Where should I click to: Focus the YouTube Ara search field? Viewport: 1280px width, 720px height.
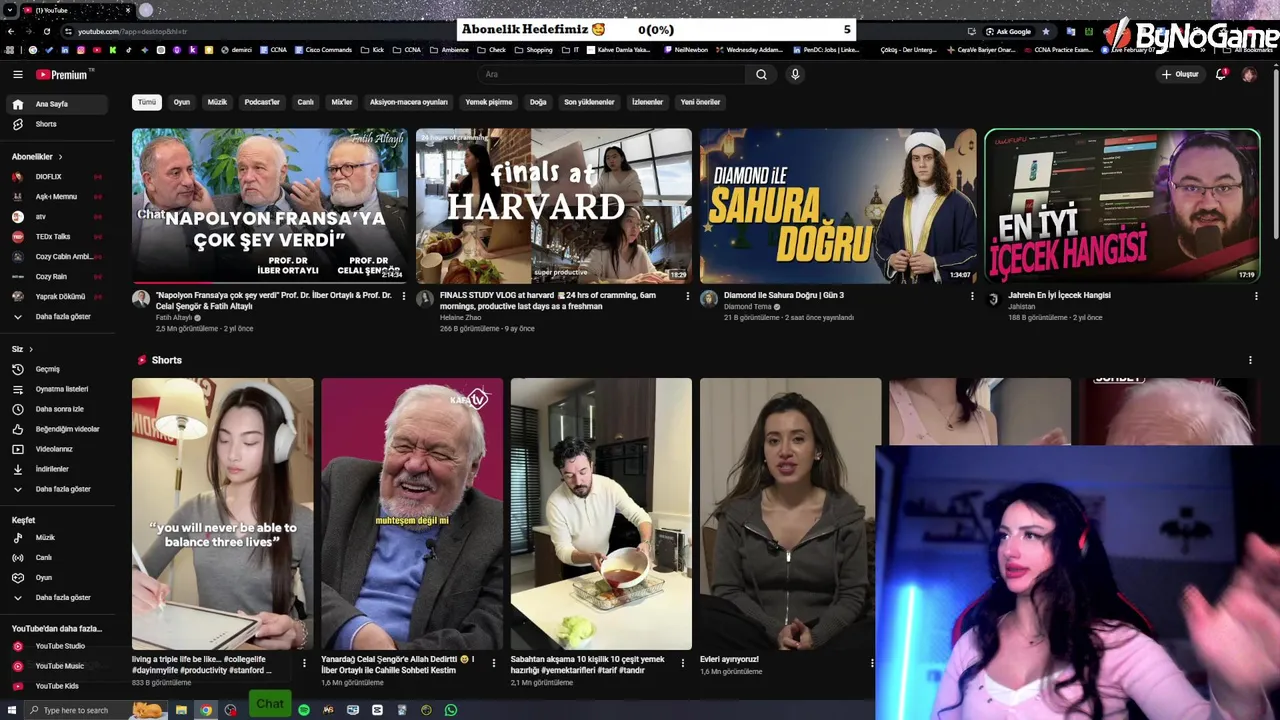612,74
